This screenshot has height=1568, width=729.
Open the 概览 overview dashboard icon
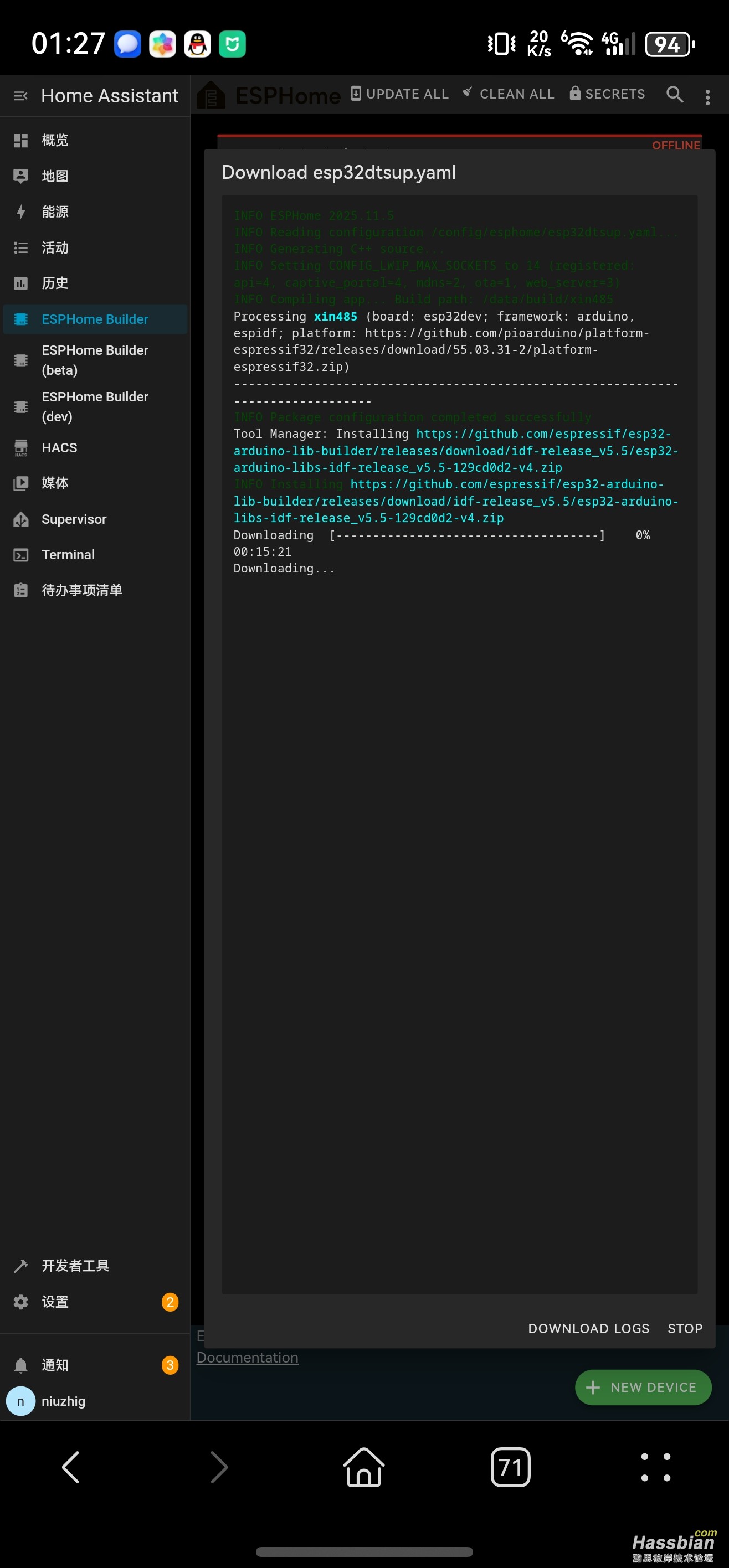pos(20,141)
